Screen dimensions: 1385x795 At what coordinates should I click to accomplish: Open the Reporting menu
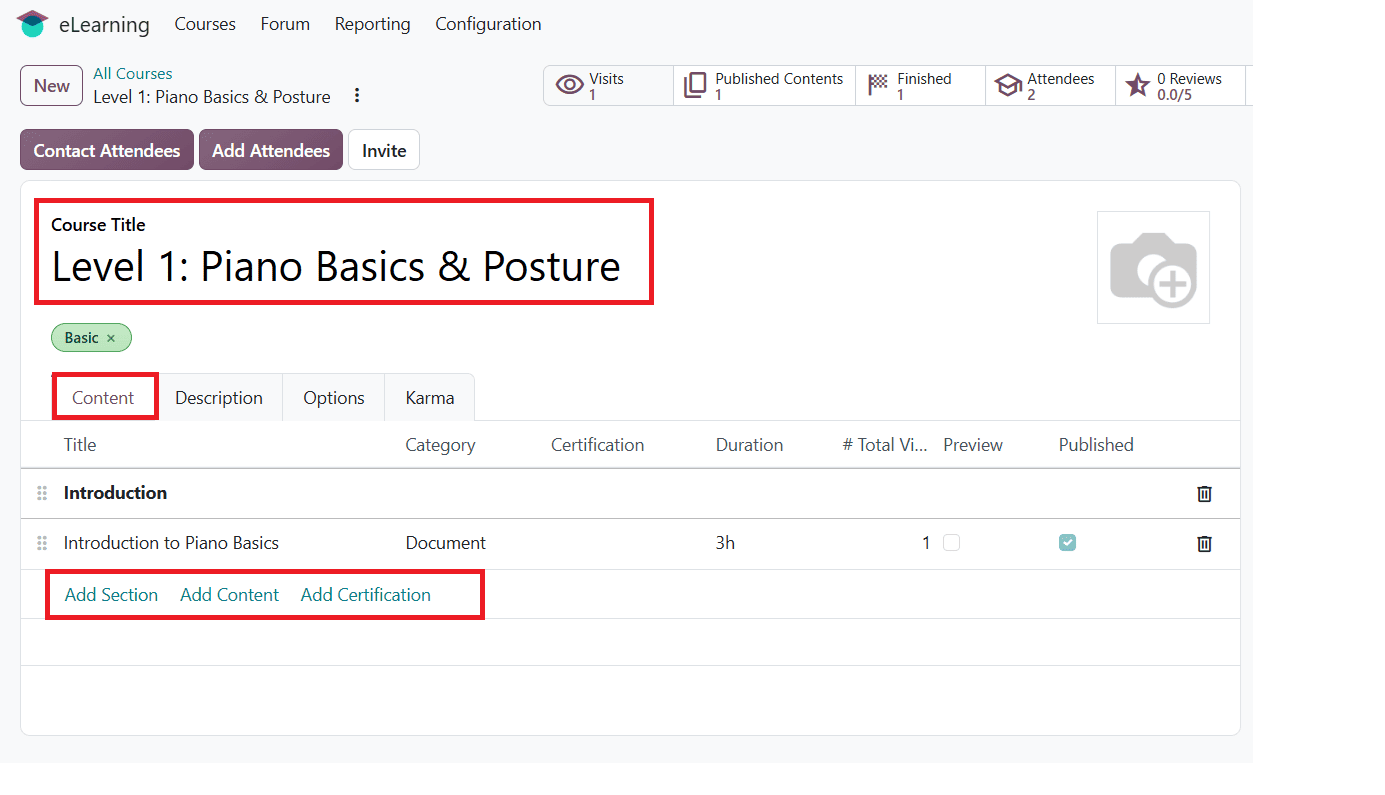pyautogui.click(x=373, y=24)
